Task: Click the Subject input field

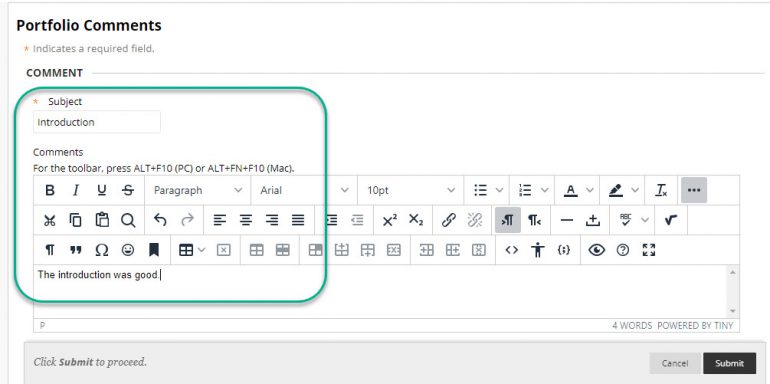Action: 97,122
